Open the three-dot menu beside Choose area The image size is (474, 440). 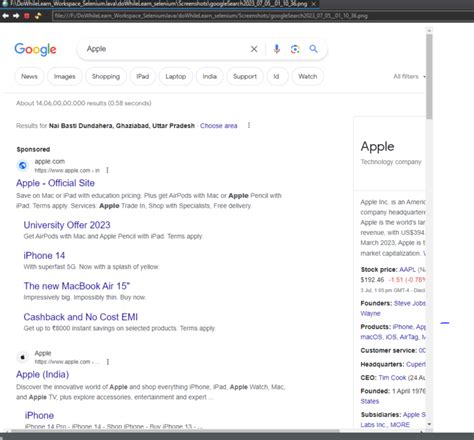click(x=249, y=125)
